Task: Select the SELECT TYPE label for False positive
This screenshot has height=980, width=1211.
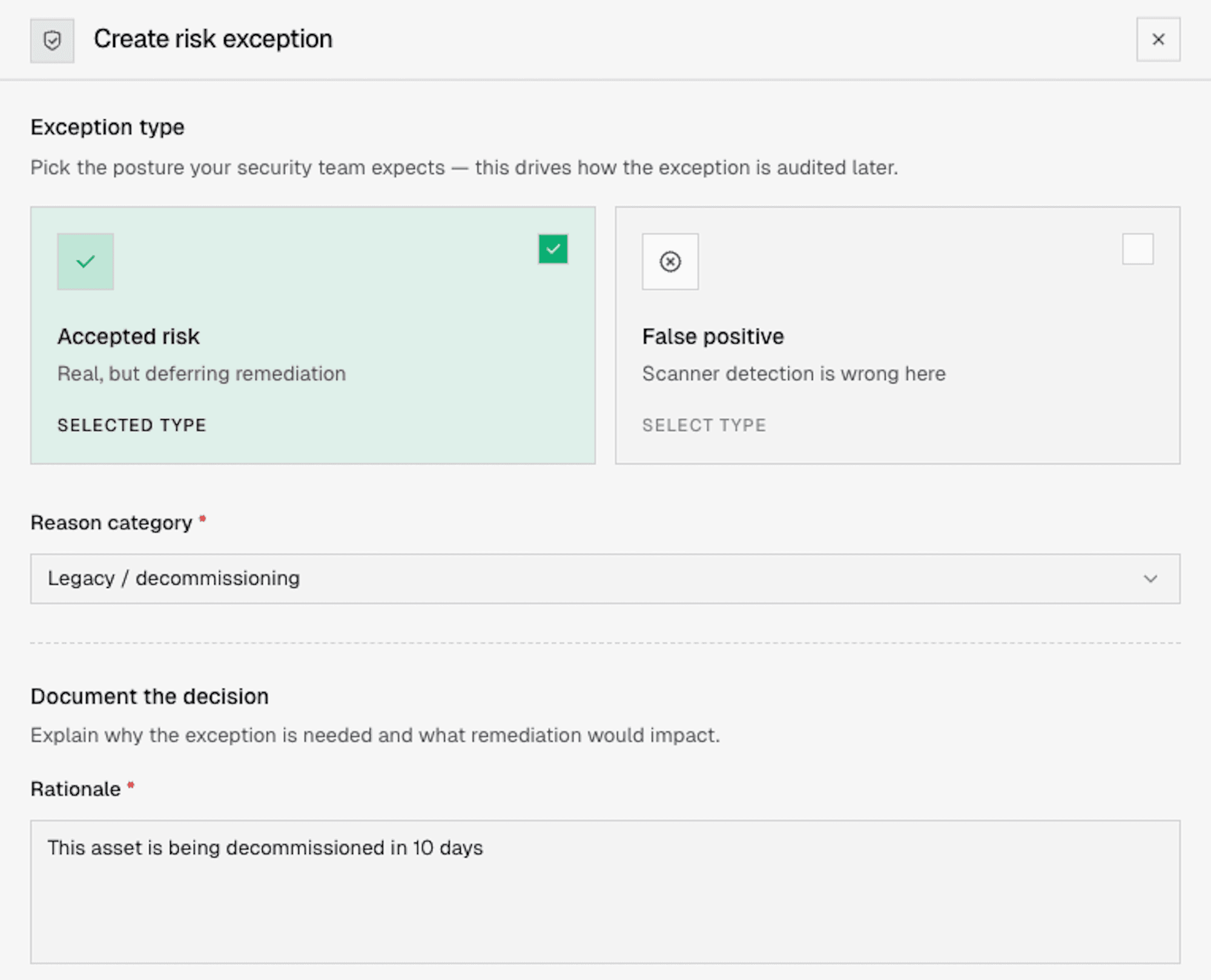Action: [x=704, y=425]
